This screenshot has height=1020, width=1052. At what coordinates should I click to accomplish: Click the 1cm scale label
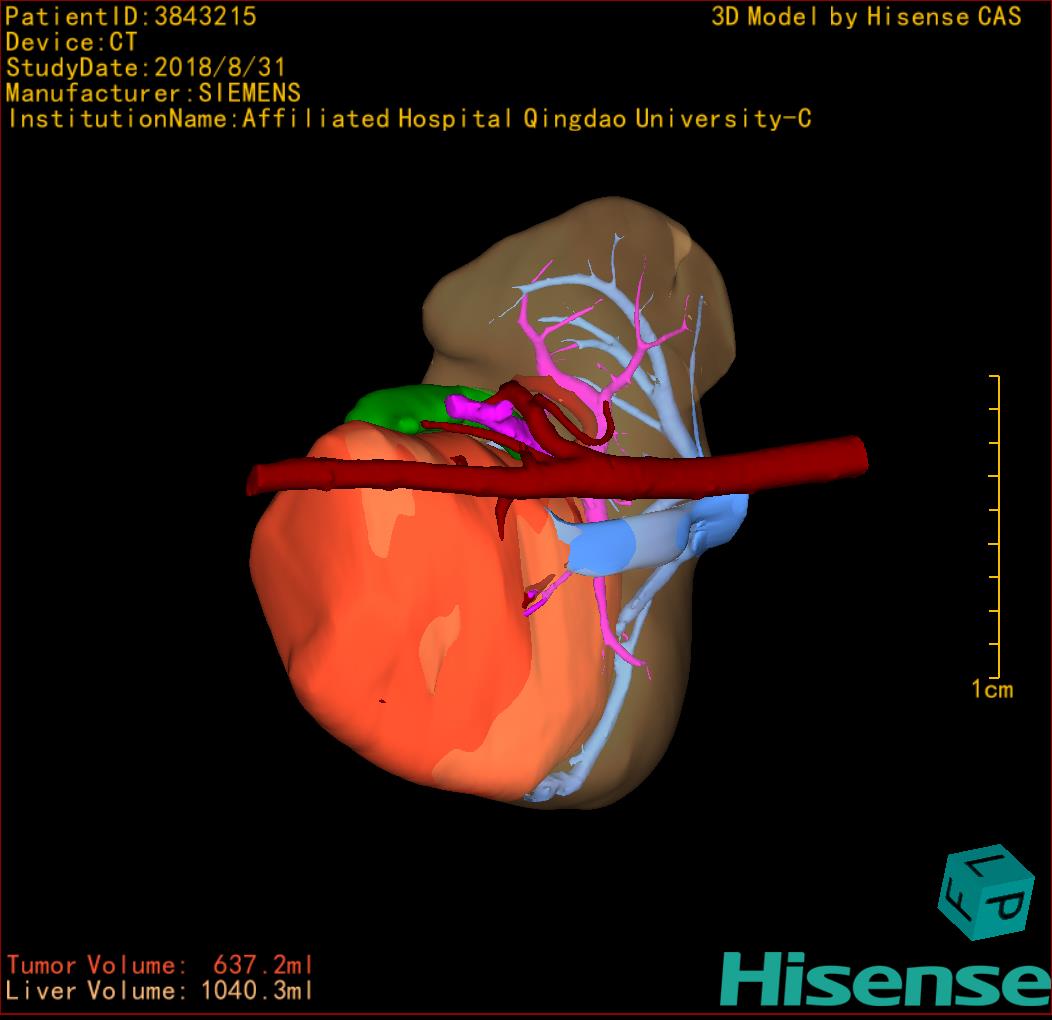tap(992, 689)
